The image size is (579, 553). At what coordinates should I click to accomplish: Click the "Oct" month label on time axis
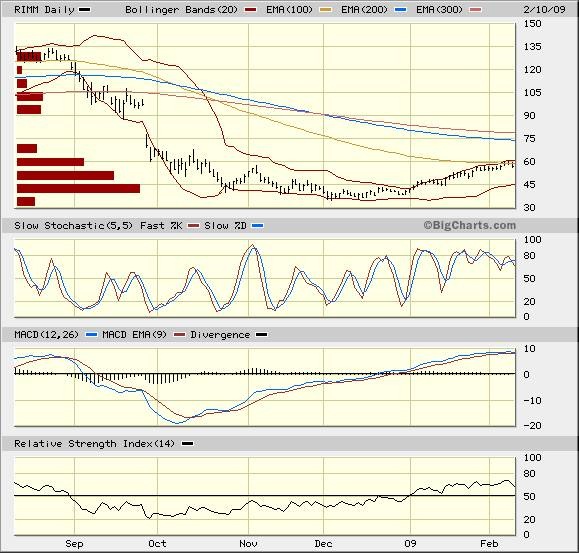click(157, 544)
